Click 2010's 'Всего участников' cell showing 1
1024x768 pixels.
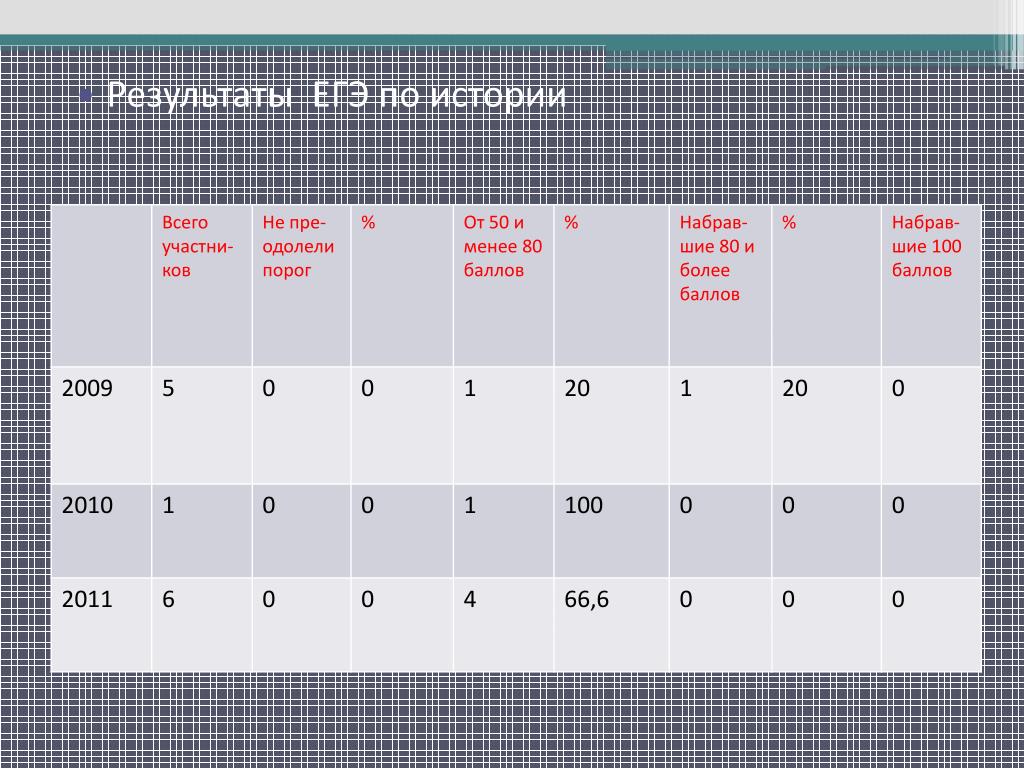202,531
